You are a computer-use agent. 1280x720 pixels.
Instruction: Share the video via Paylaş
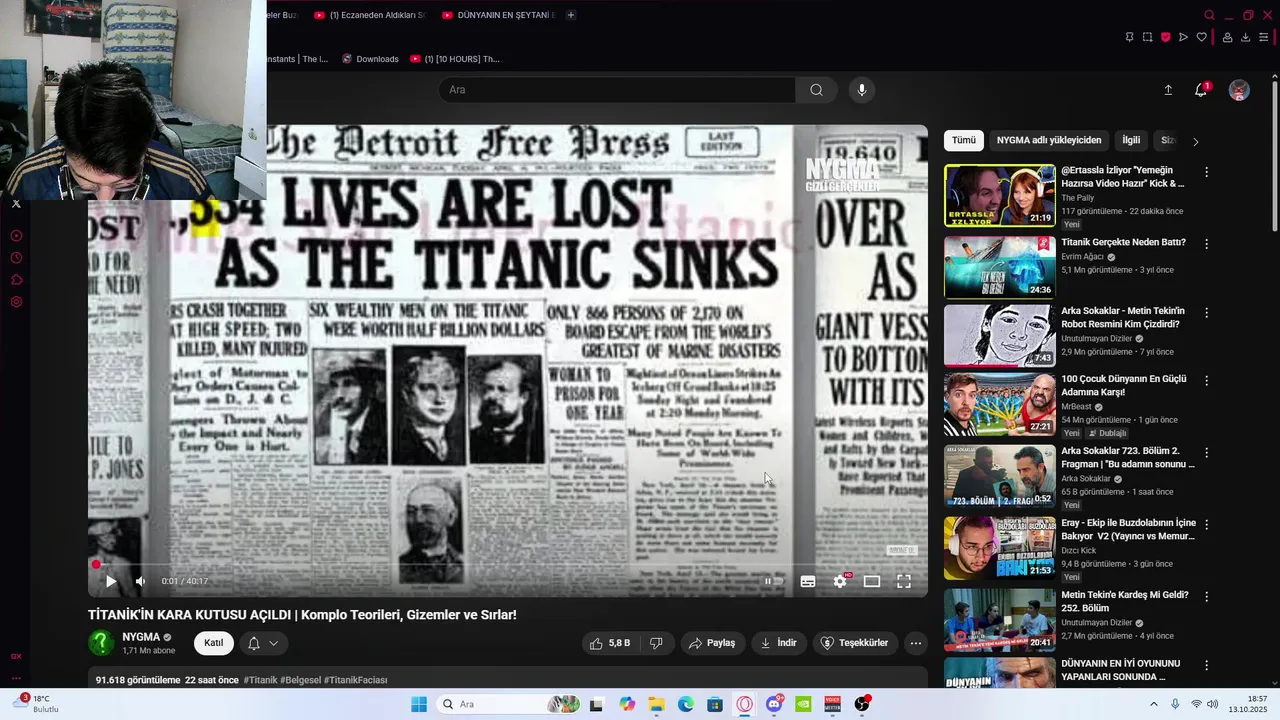pyautogui.click(x=712, y=643)
